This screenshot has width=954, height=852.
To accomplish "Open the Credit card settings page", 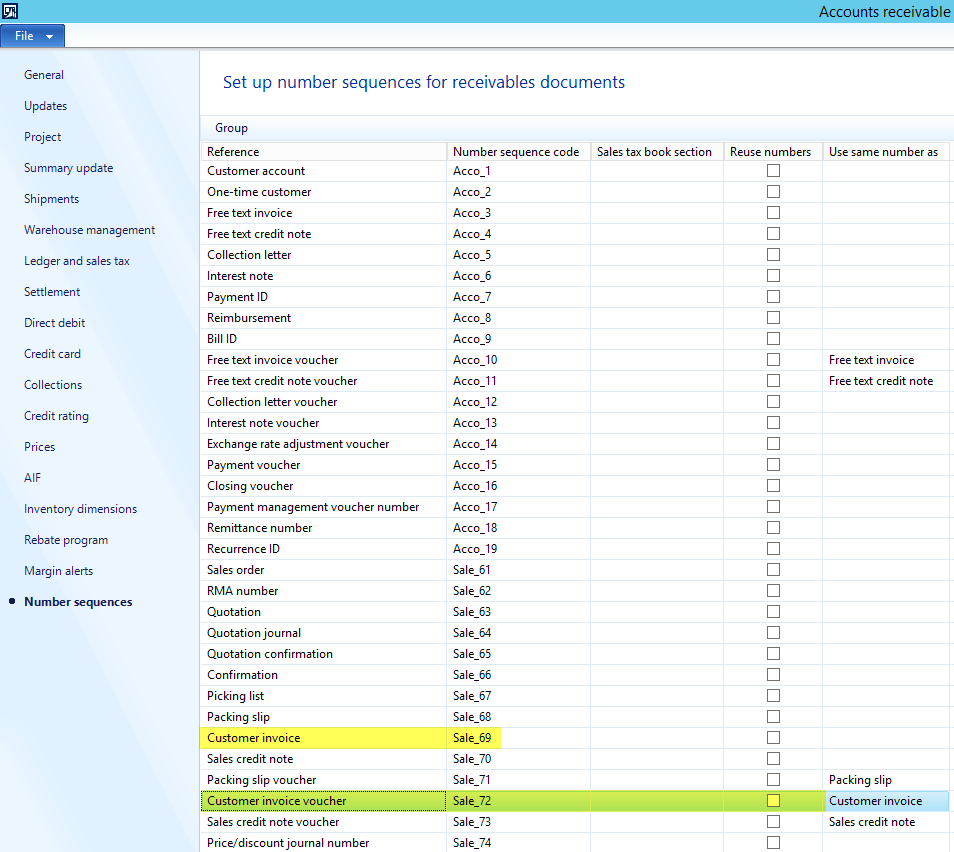I will coord(52,354).
